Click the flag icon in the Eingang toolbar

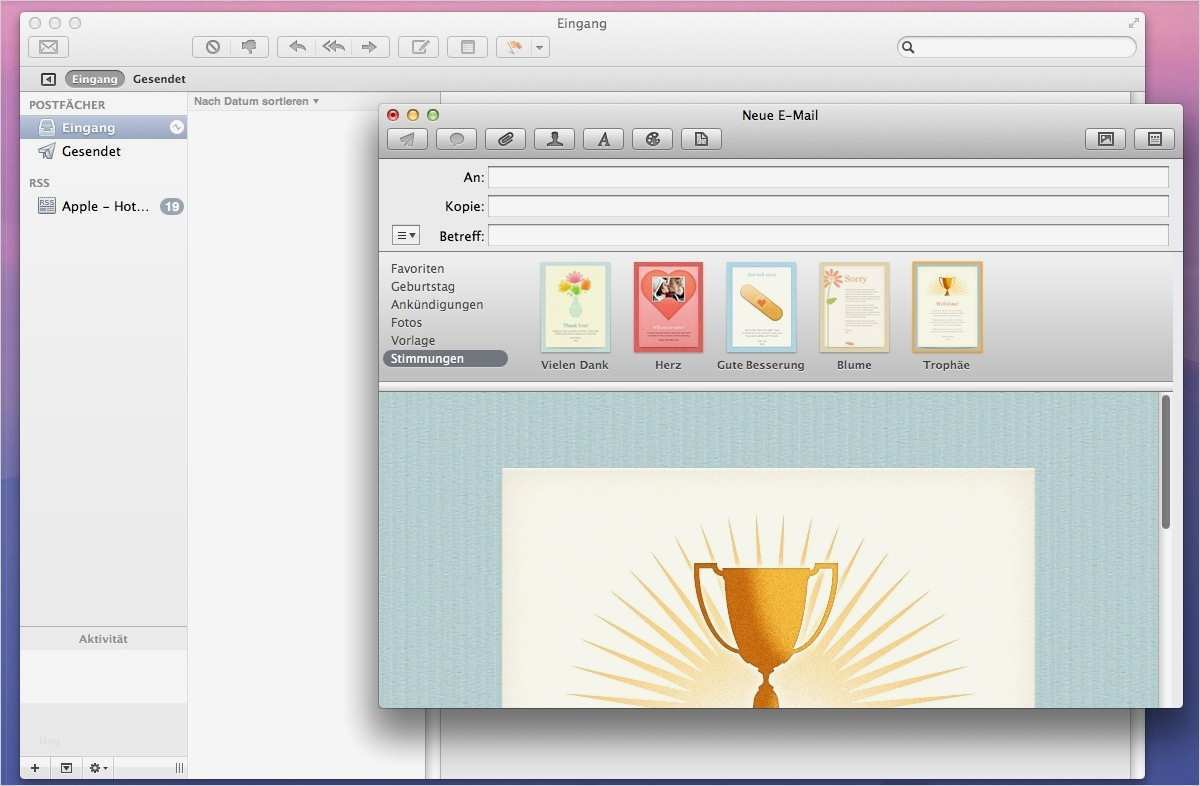513,46
